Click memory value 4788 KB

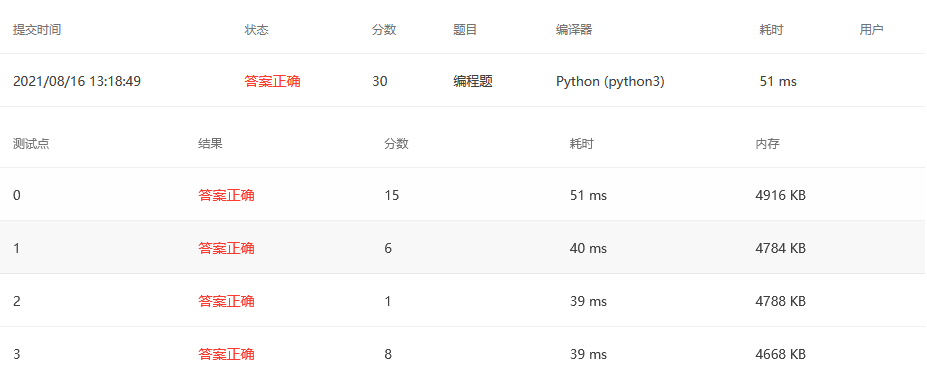[x=780, y=302]
